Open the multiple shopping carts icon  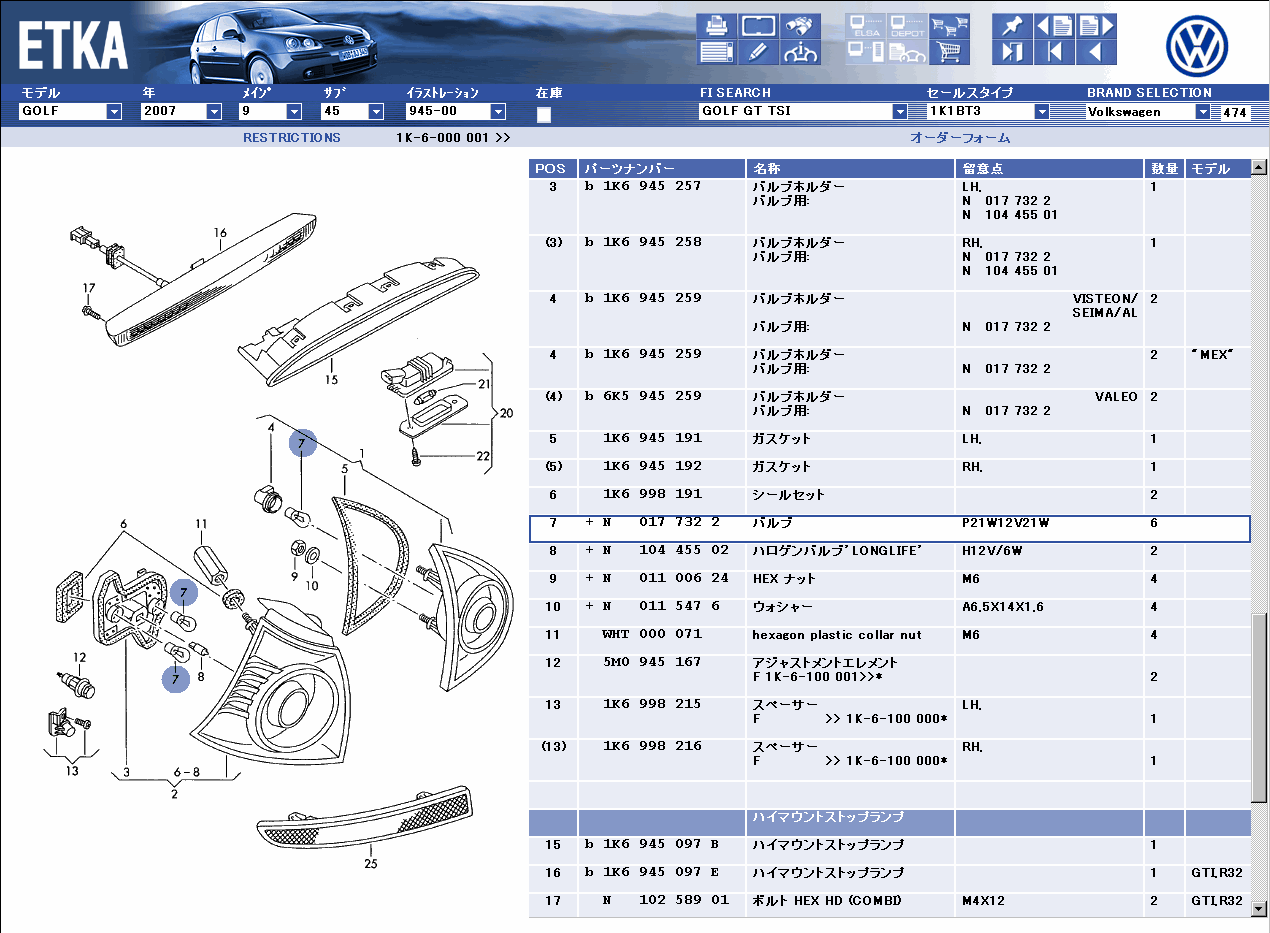tap(950, 26)
